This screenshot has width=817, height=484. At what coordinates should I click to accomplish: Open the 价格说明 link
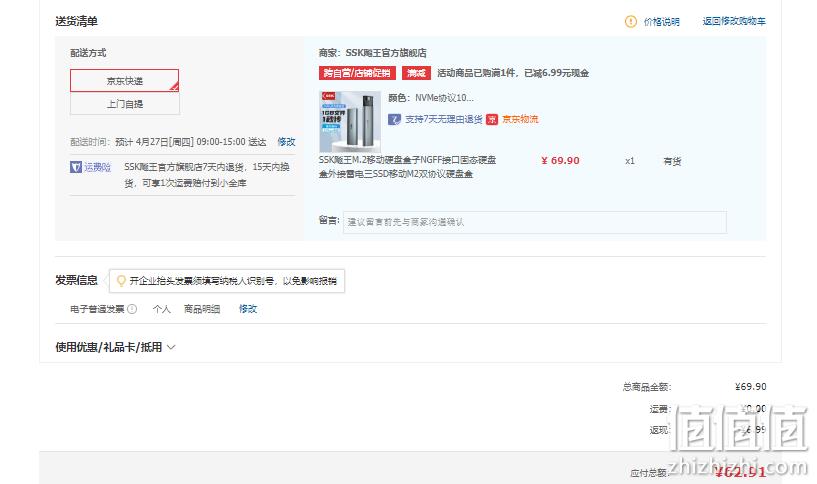(661, 22)
